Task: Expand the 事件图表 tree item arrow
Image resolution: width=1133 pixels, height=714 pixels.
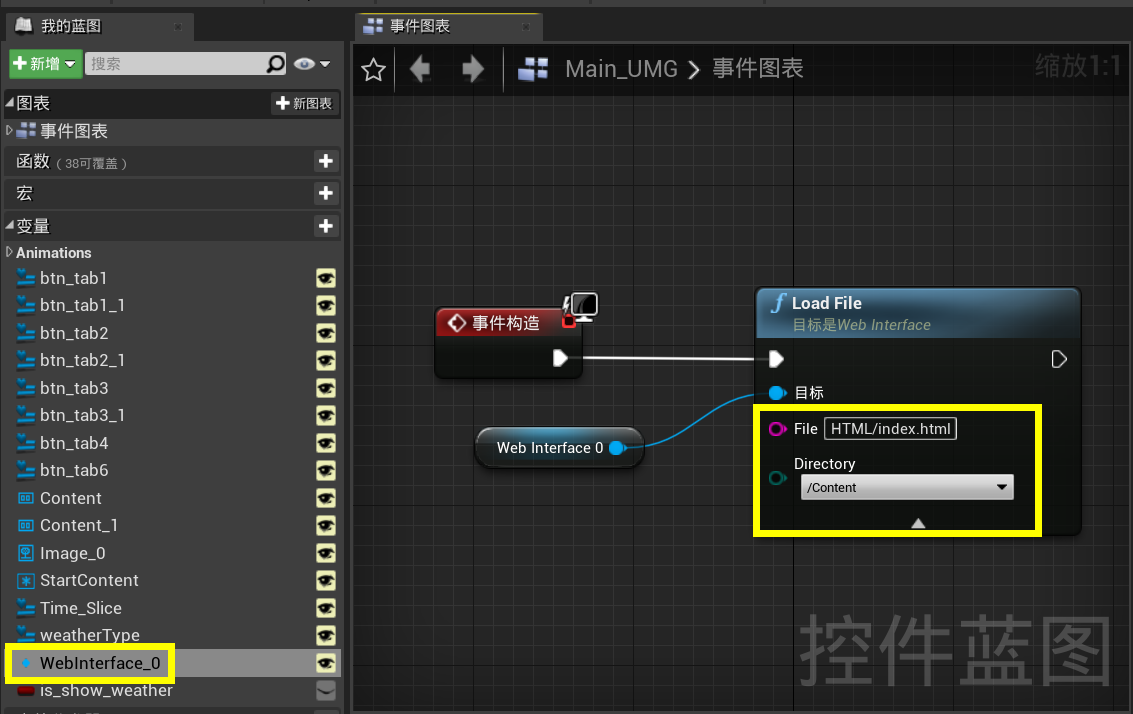Action: pos(9,131)
